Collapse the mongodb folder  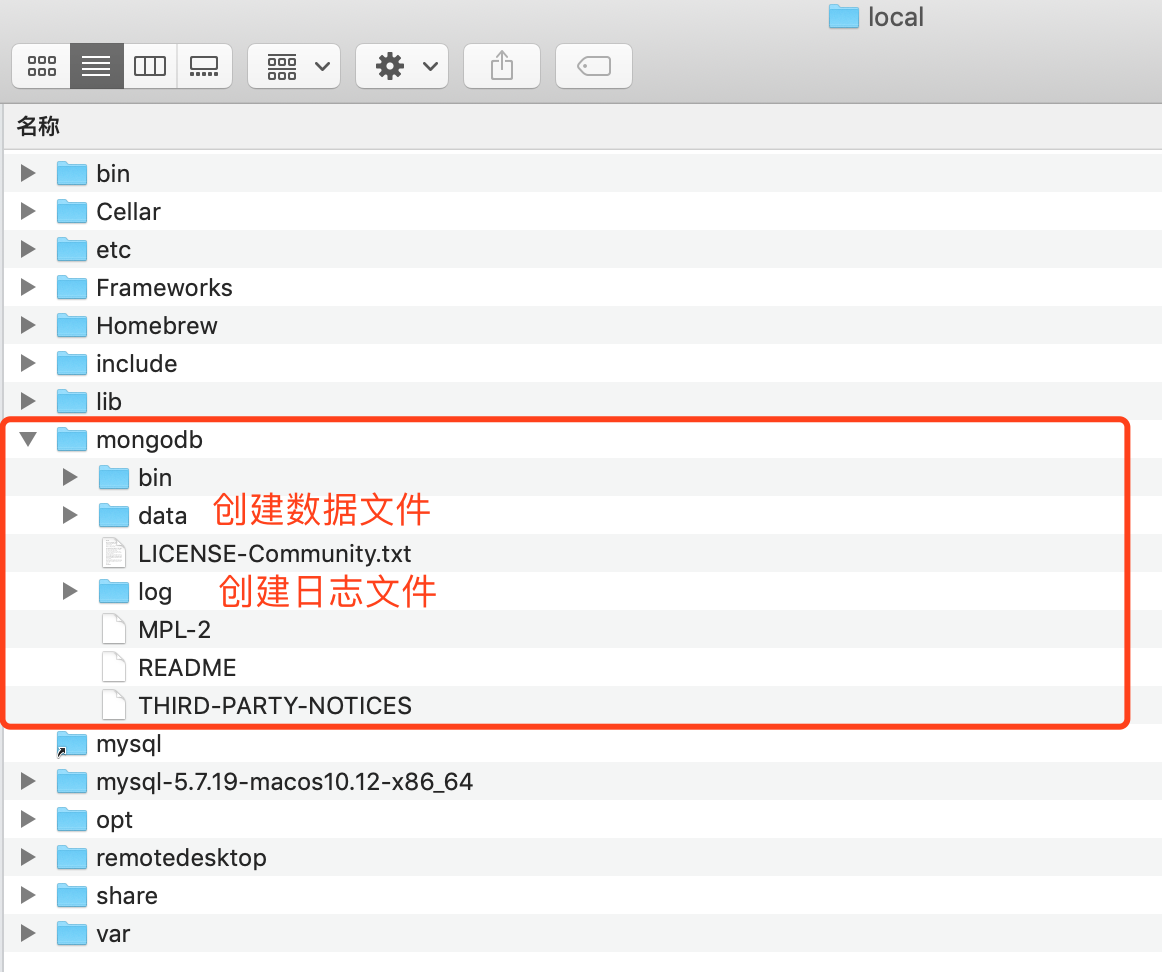[x=28, y=439]
